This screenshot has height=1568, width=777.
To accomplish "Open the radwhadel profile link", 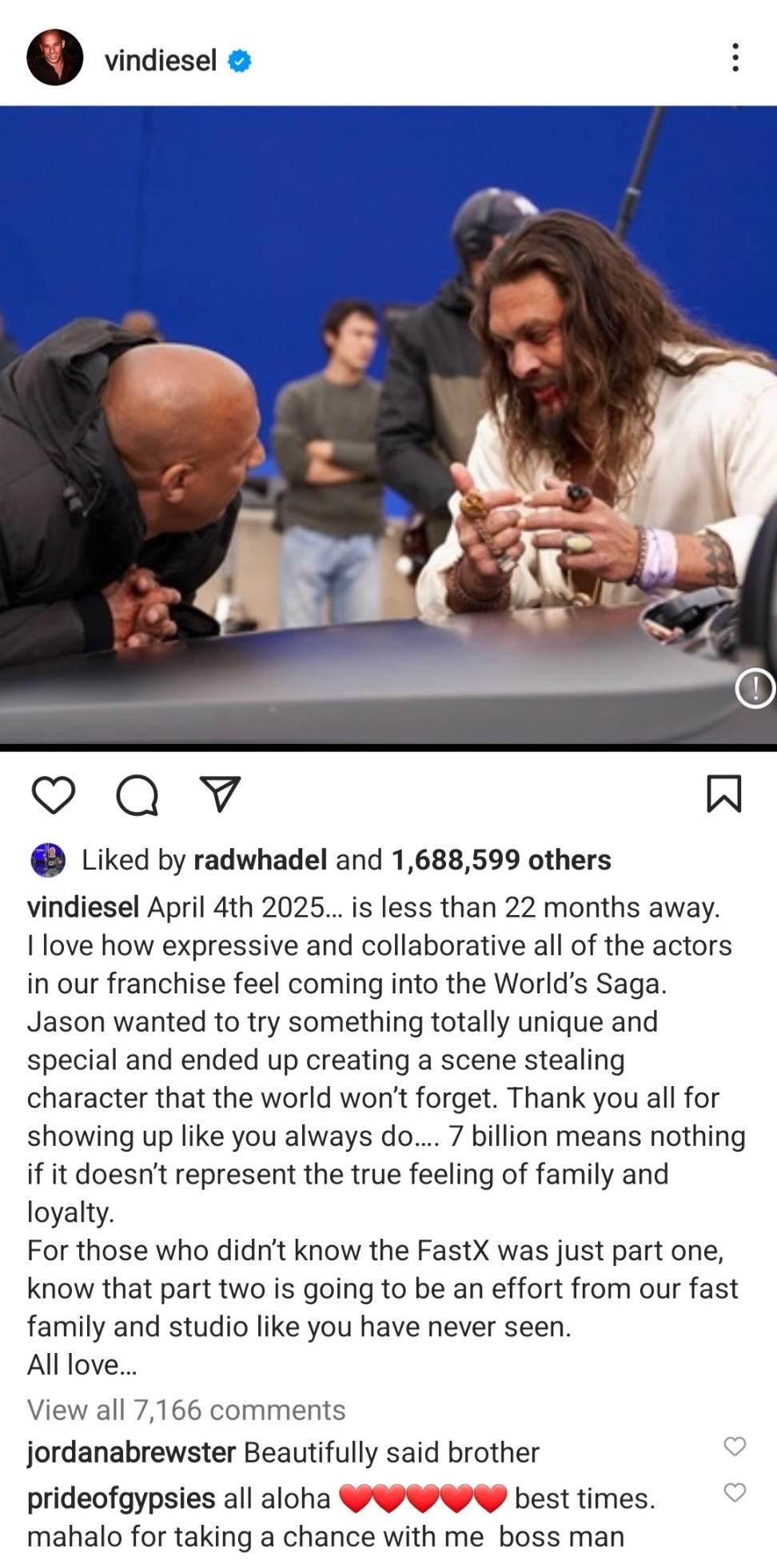I will point(261,859).
